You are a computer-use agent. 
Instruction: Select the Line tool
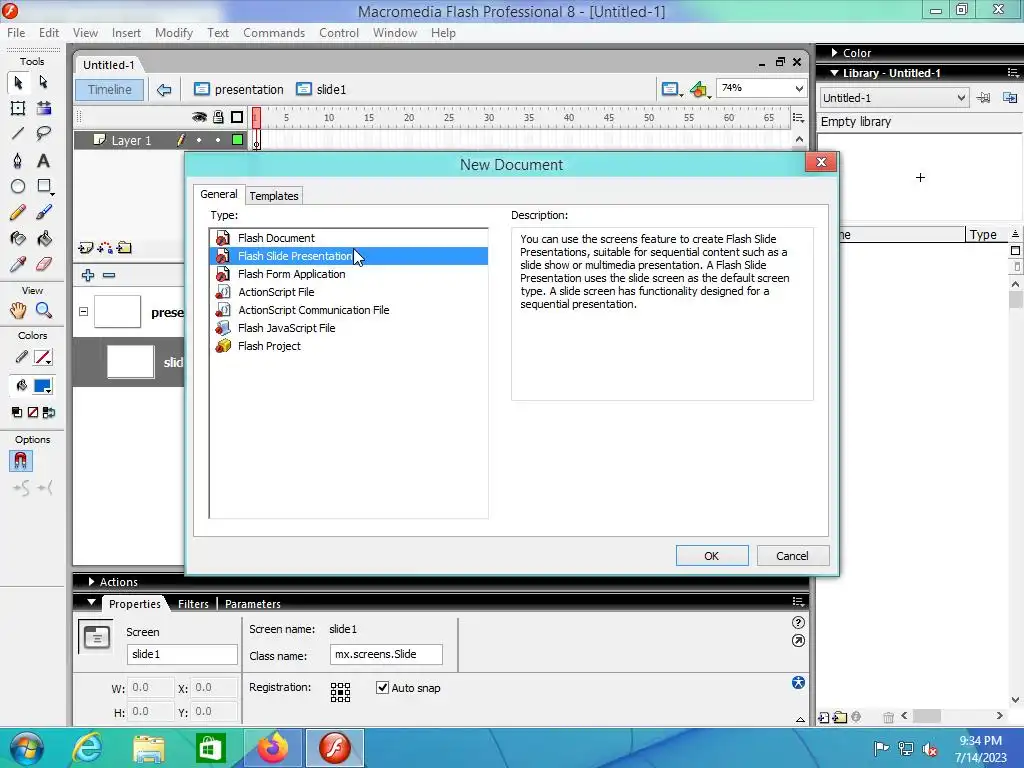(x=18, y=134)
